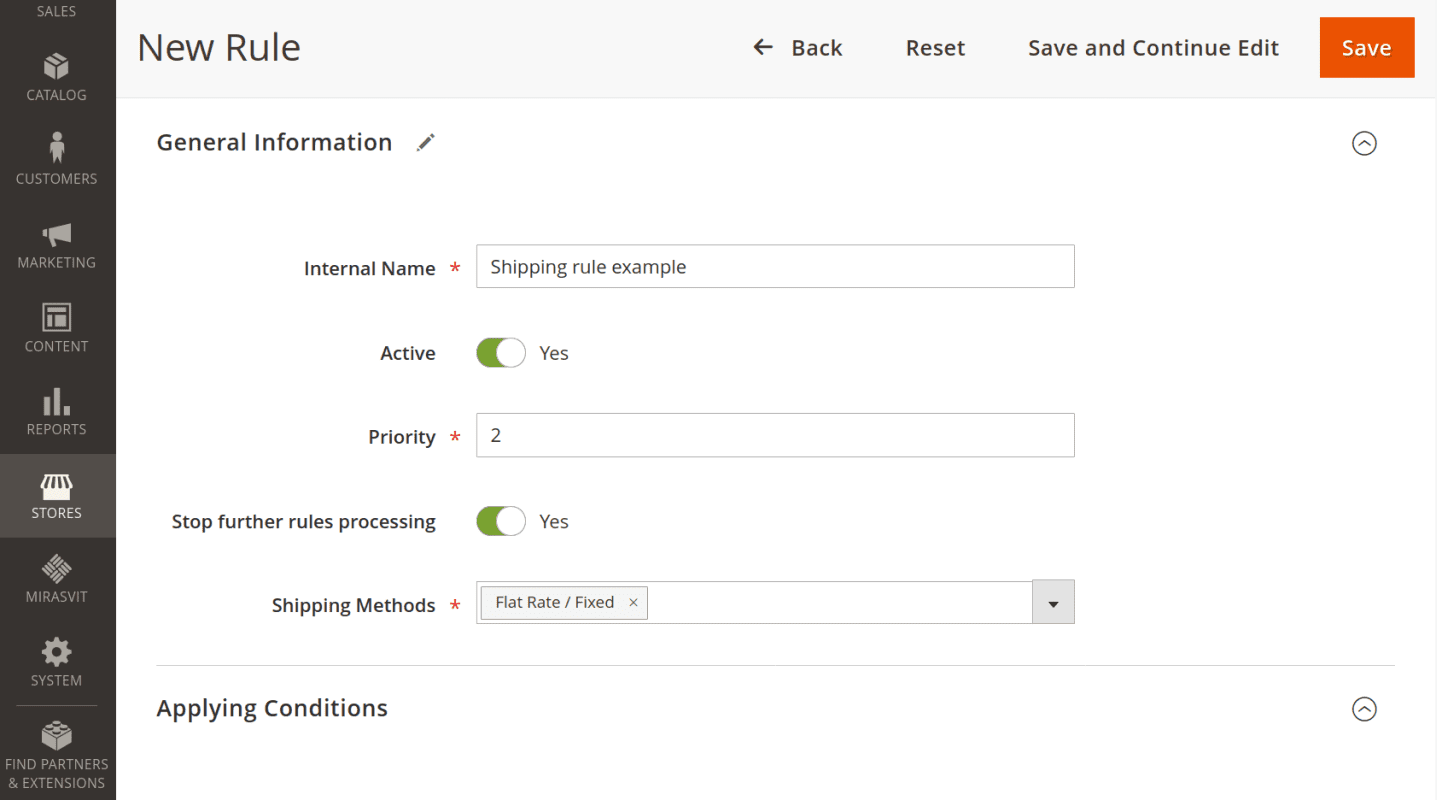Click the Reset button
Image resolution: width=1437 pixels, height=800 pixels.
[x=935, y=48]
